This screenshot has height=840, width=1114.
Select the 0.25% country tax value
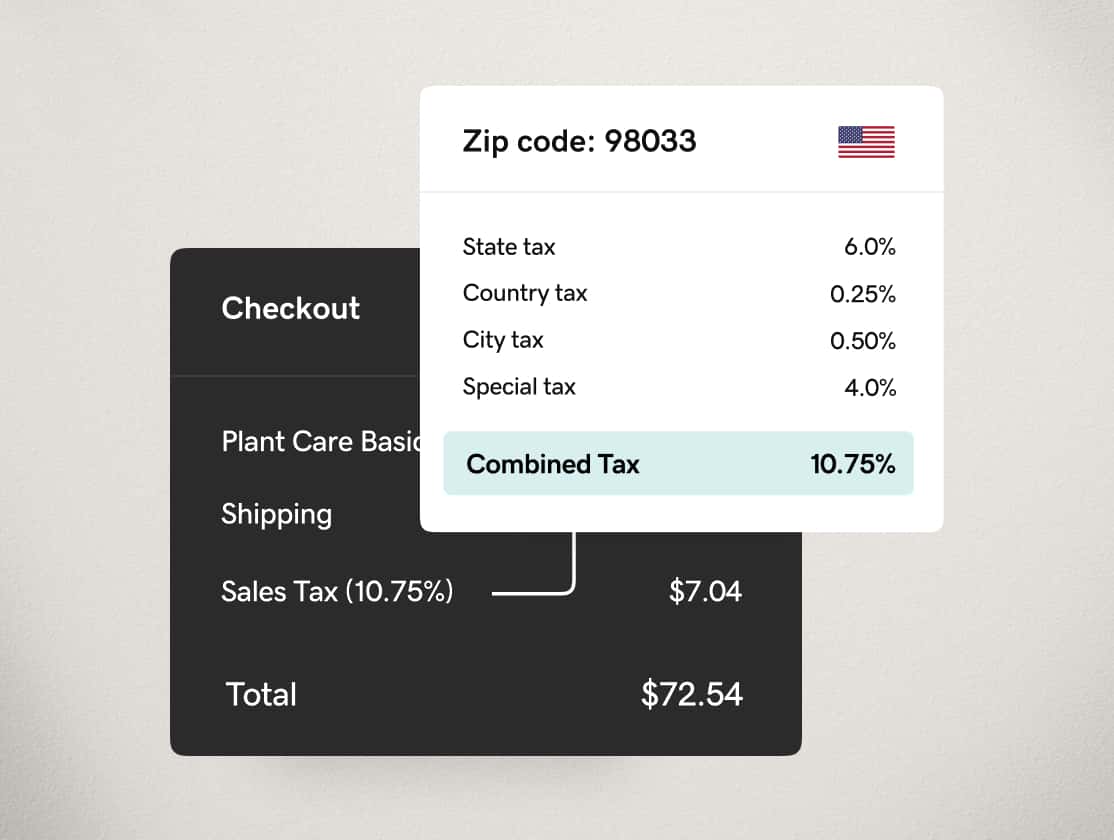pos(862,294)
